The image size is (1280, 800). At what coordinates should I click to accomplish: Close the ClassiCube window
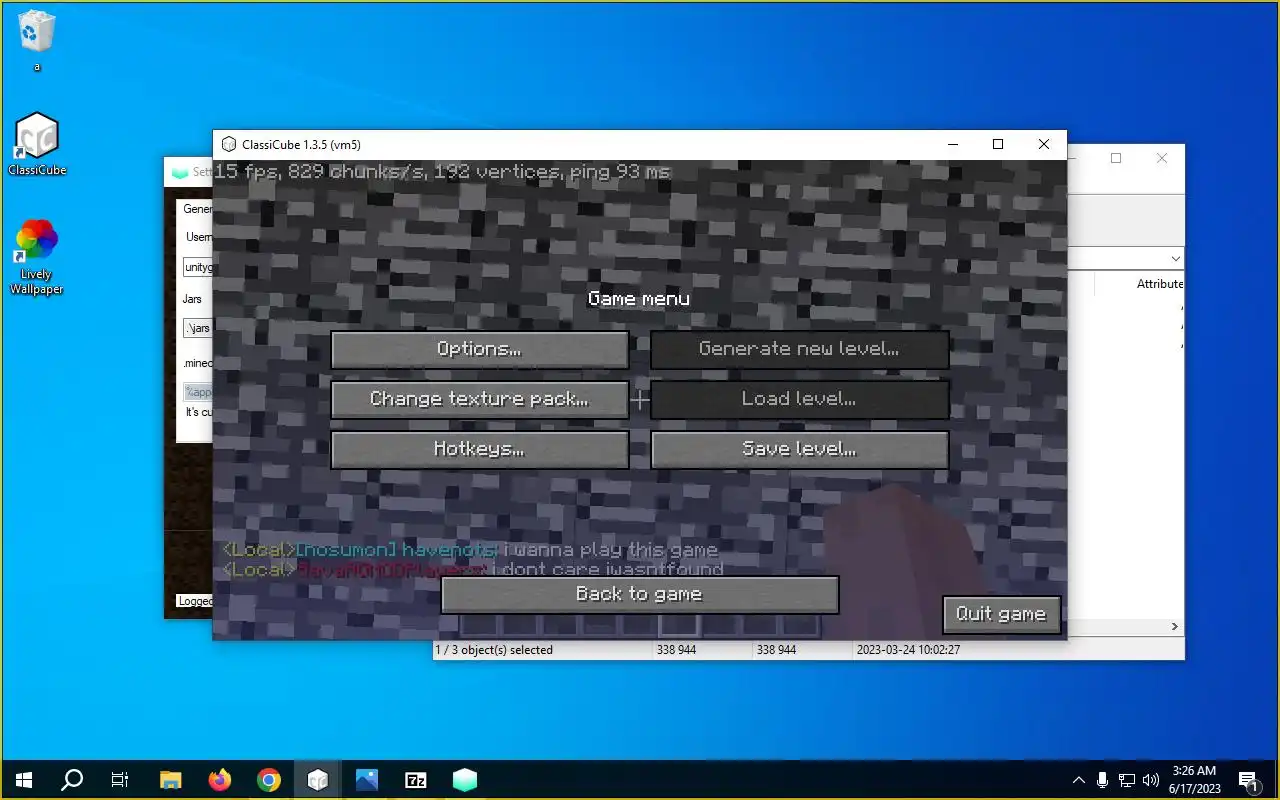[1044, 145]
